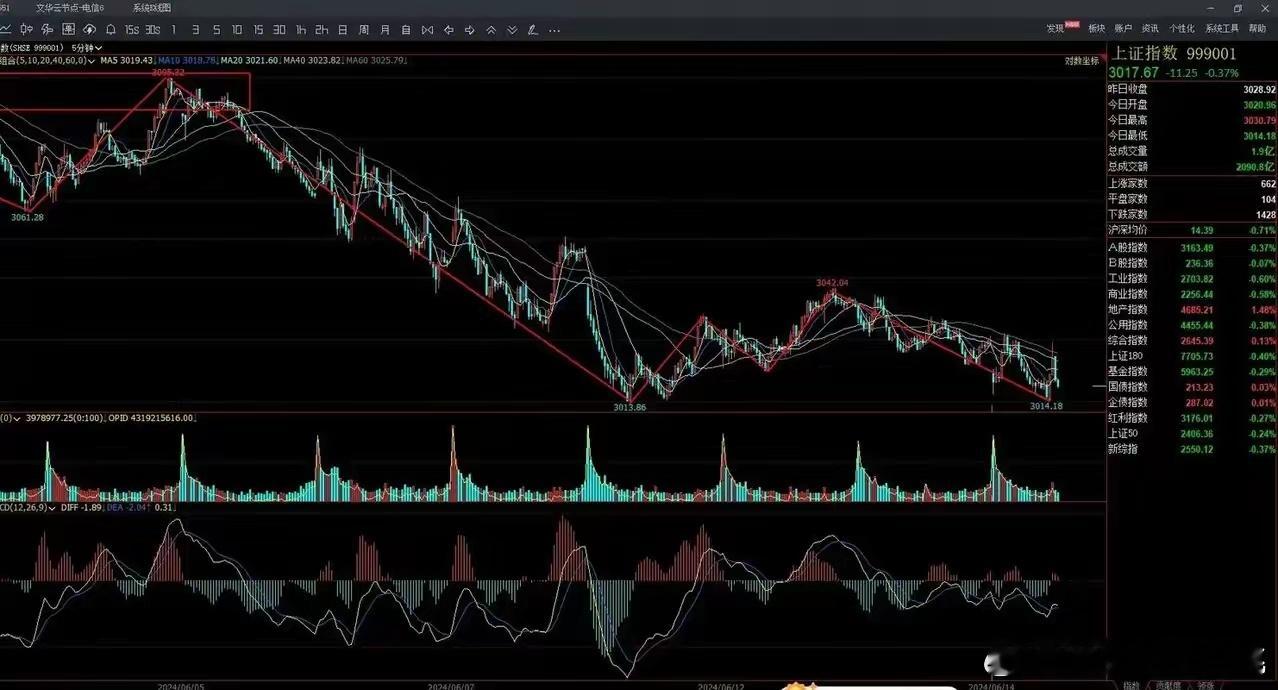The width and height of the screenshot is (1278, 690).
Task: Click the double up chevron icon
Action: 490,30
